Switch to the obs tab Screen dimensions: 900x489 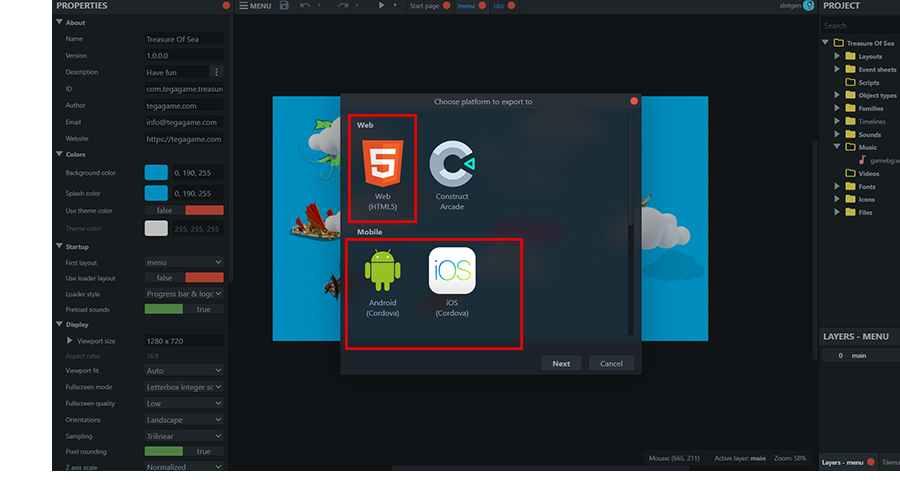pyautogui.click(x=499, y=6)
